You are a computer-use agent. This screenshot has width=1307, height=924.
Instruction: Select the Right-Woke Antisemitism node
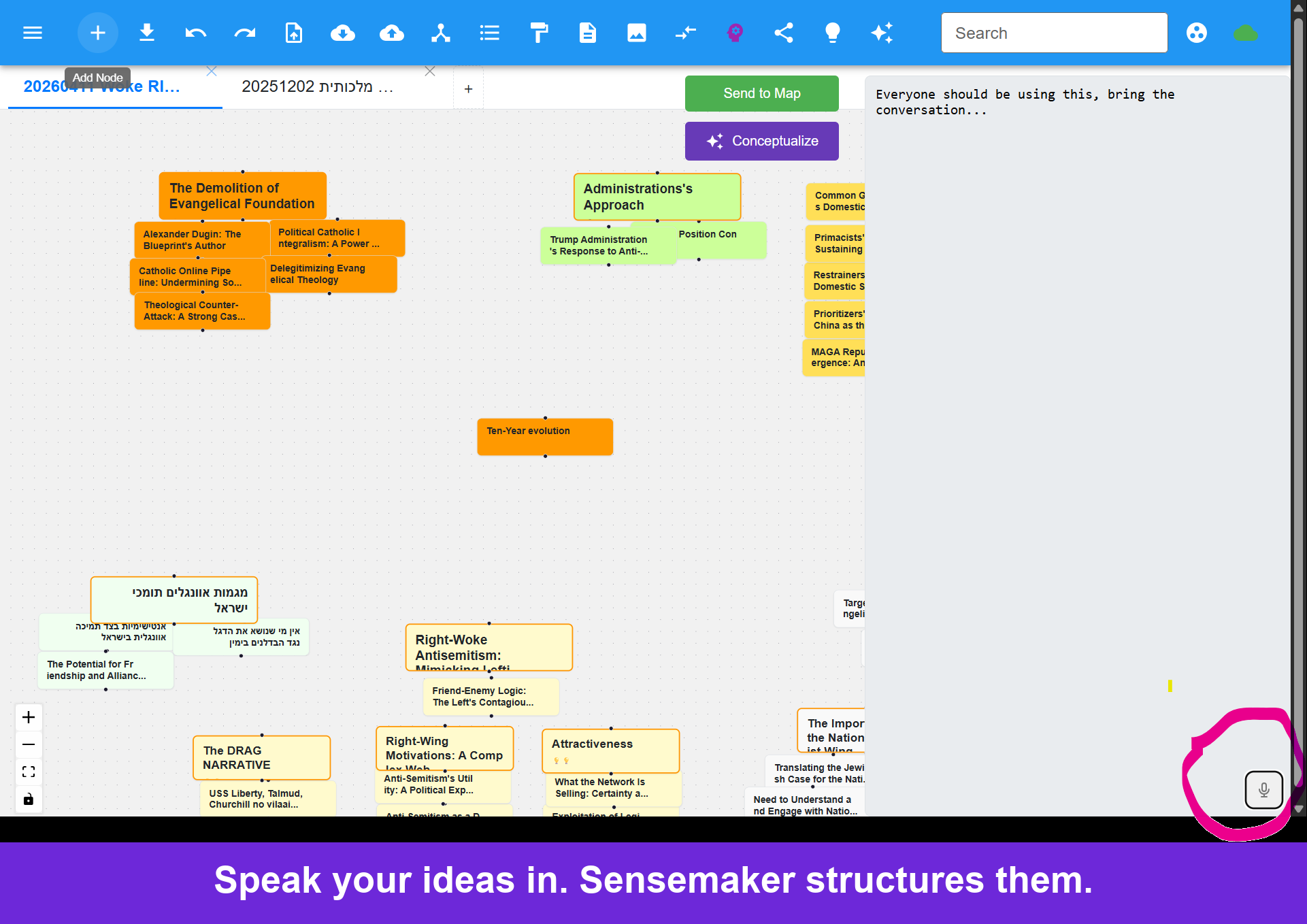(489, 647)
